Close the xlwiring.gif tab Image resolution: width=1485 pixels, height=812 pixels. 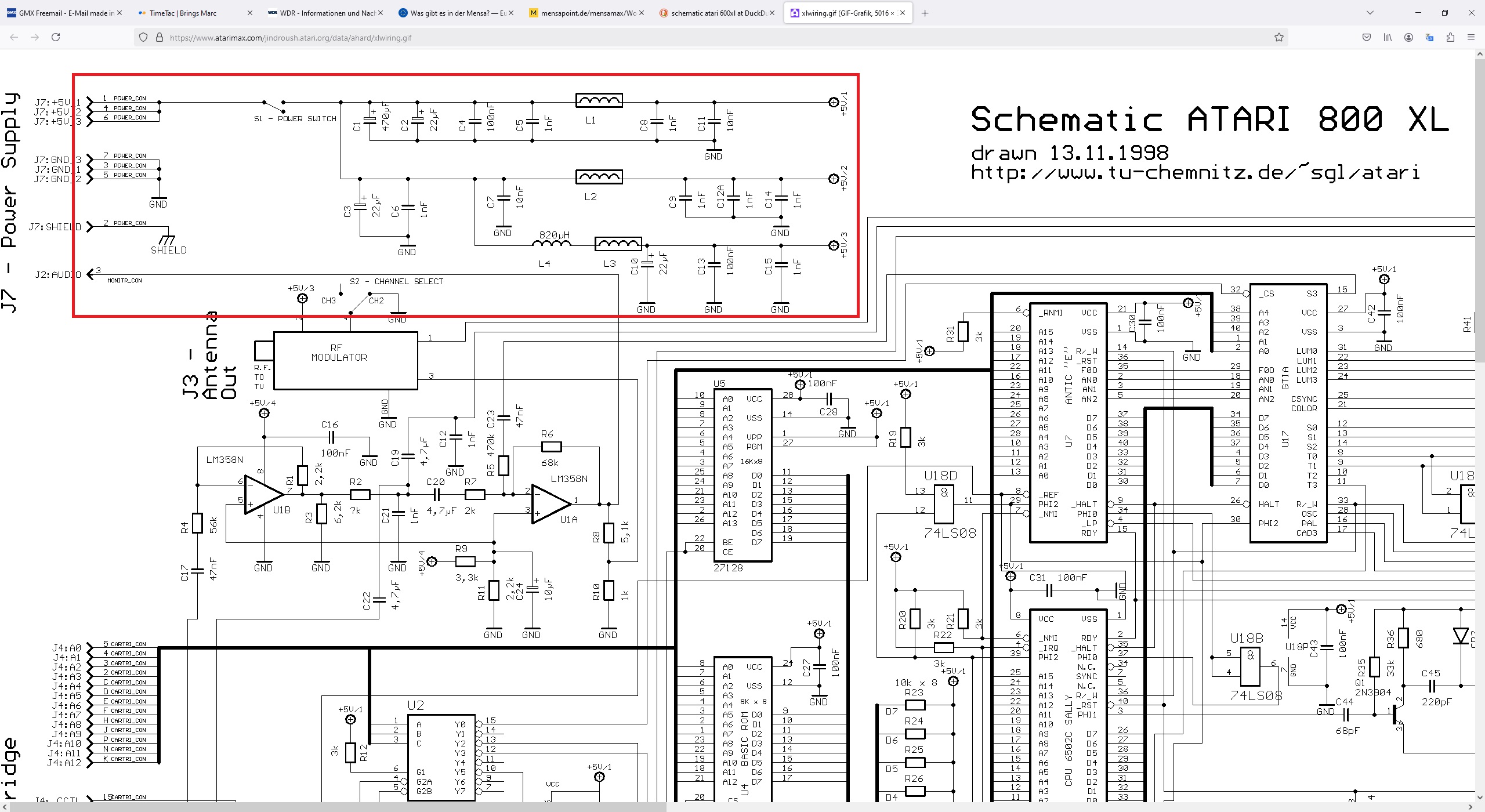[903, 13]
